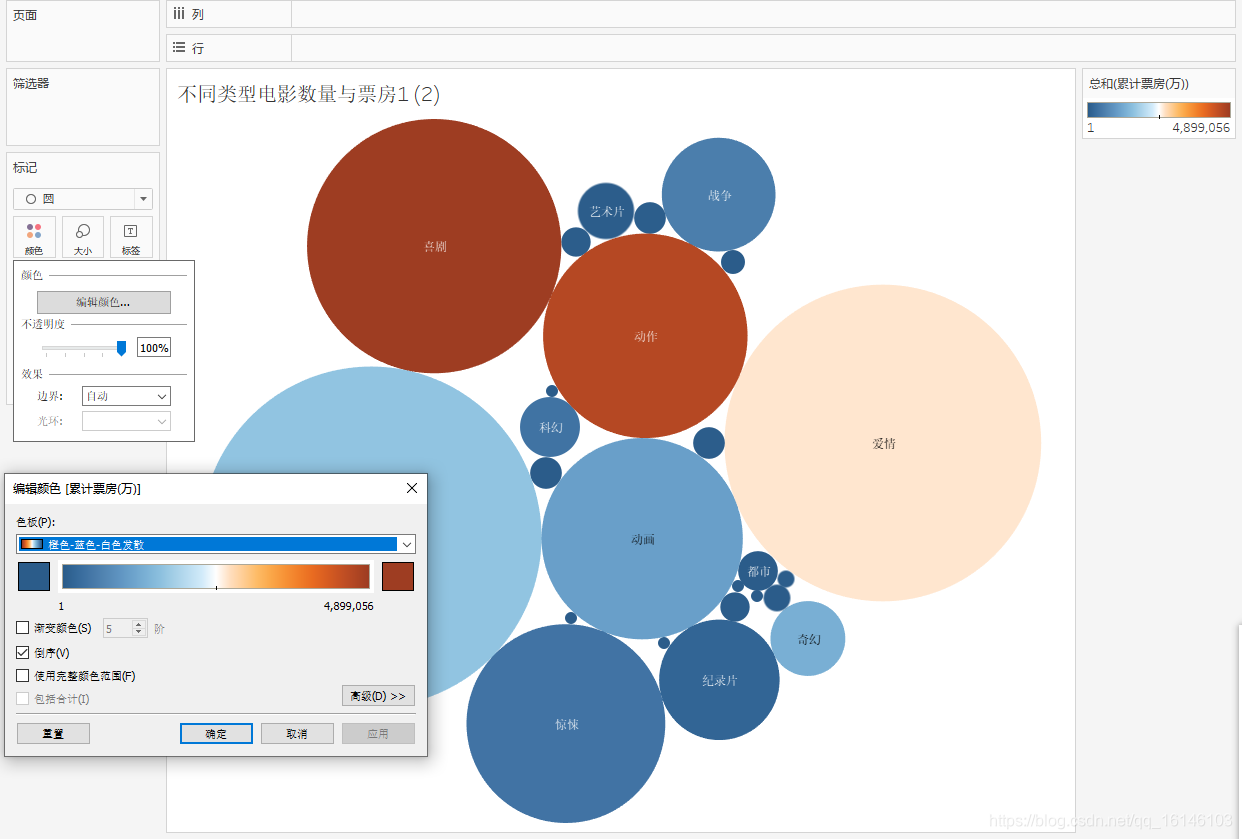This screenshot has height=839, width=1242.
Task: Open the border dropdown set to automatic
Action: (x=126, y=397)
